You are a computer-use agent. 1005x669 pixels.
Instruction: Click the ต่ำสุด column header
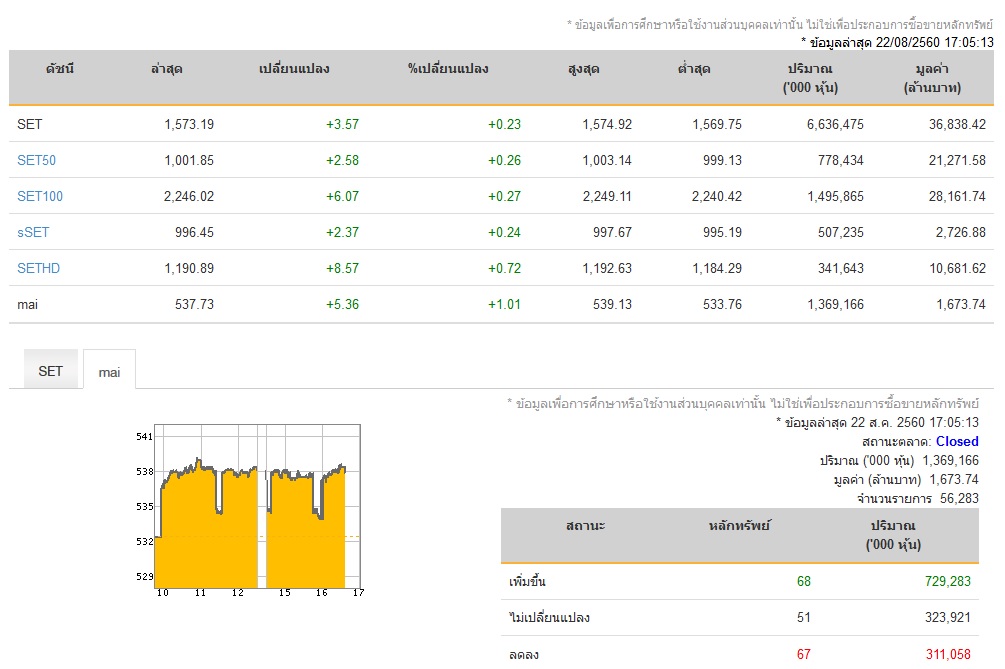click(x=694, y=69)
